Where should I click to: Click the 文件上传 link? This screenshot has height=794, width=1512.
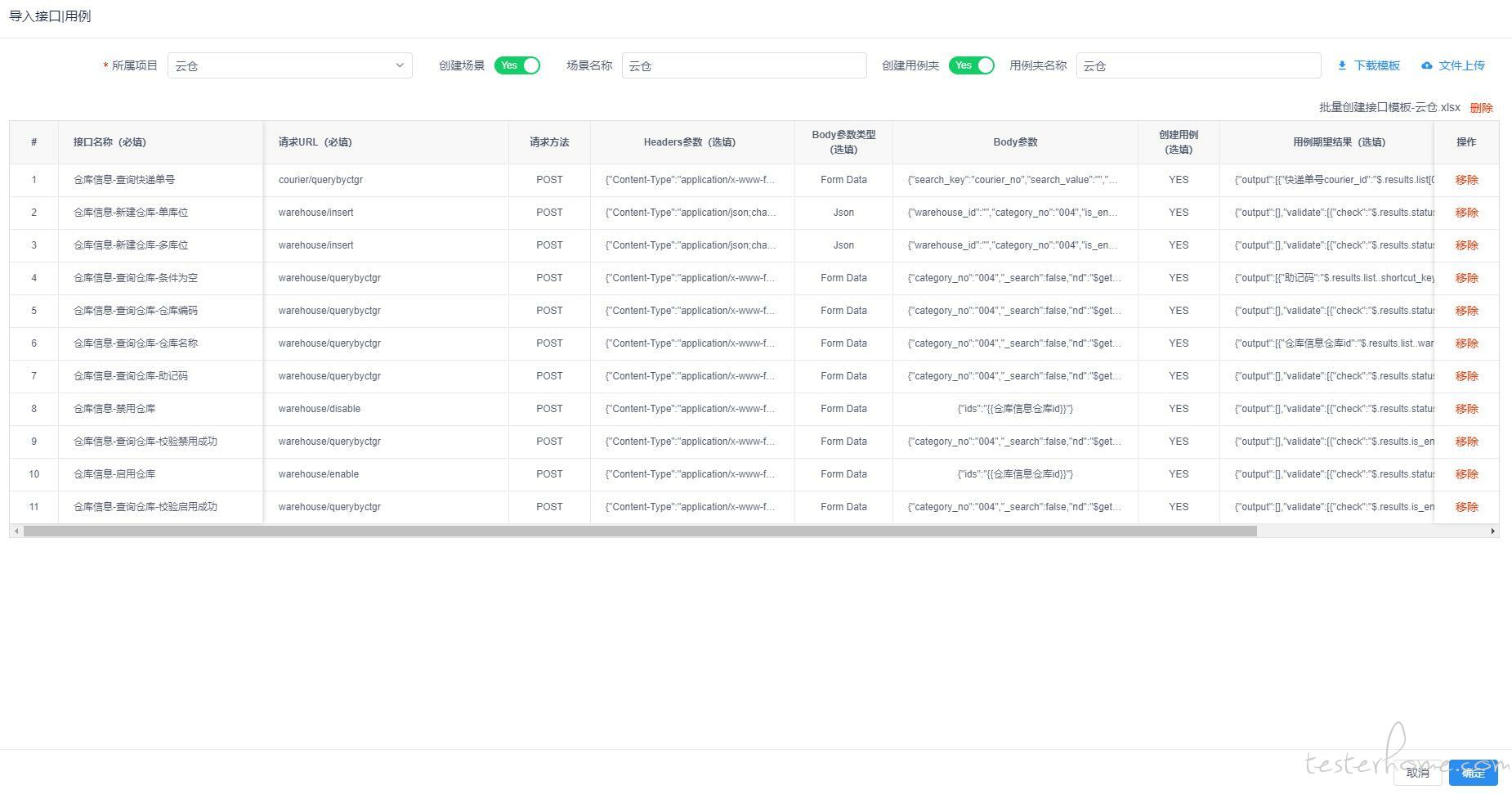[x=1462, y=65]
